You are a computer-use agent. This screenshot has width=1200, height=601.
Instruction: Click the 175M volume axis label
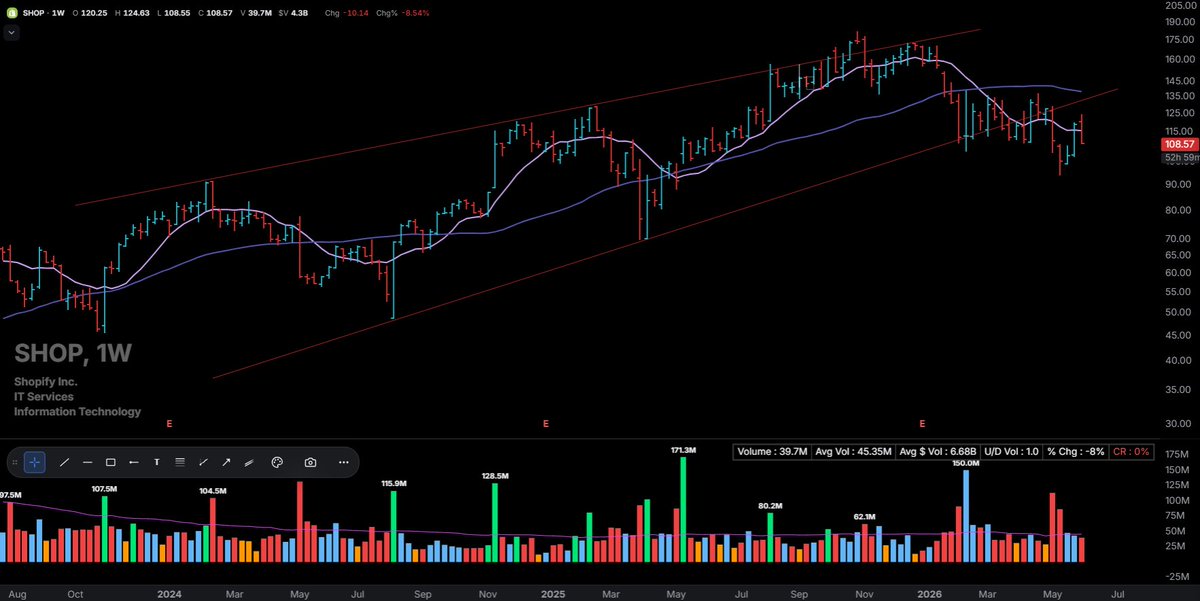coord(1178,453)
